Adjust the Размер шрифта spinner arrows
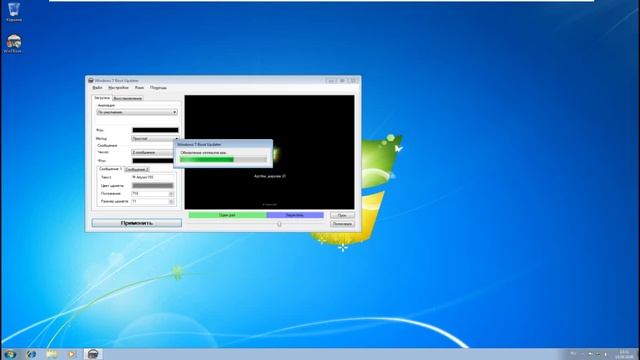The height and width of the screenshot is (360, 640). [171, 202]
